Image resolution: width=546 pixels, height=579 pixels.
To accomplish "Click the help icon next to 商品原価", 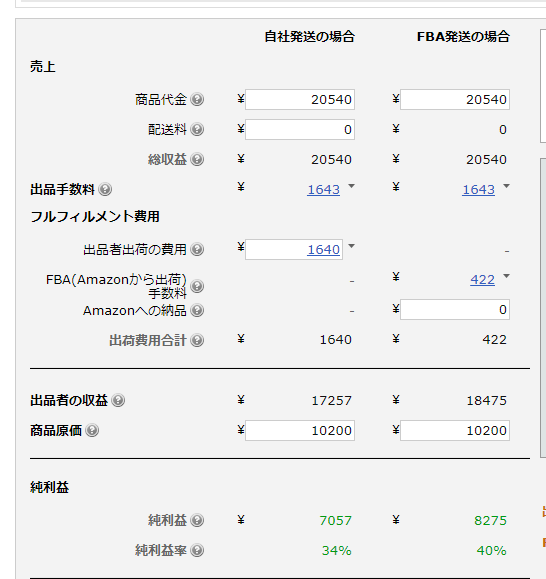I will (92, 430).
